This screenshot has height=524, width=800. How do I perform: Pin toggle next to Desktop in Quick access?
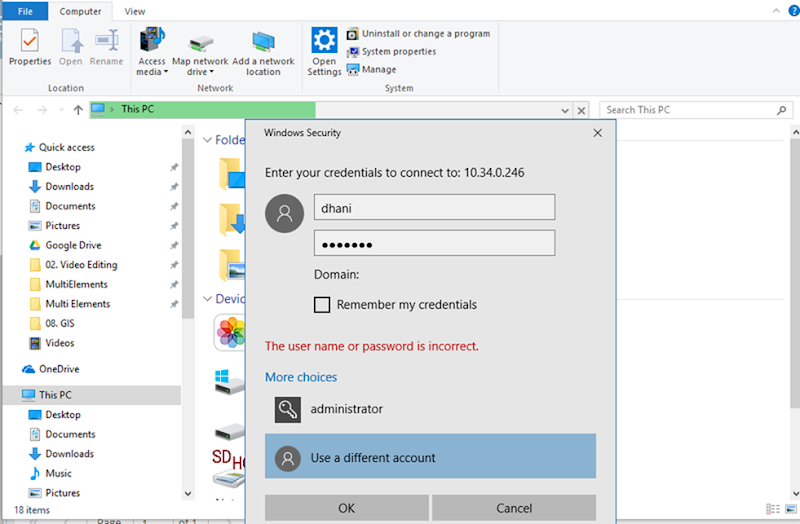coord(174,167)
